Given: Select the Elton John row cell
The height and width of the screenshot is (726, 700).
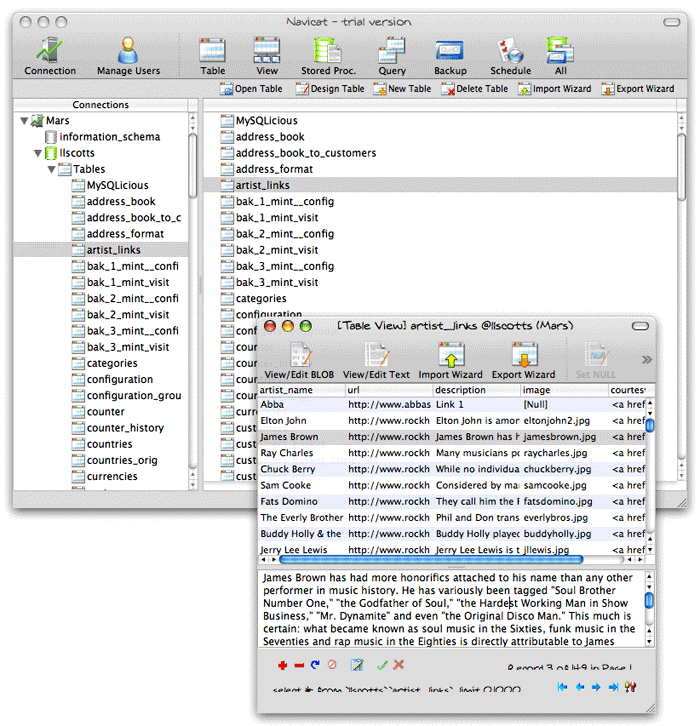Looking at the screenshot, I should (x=302, y=421).
